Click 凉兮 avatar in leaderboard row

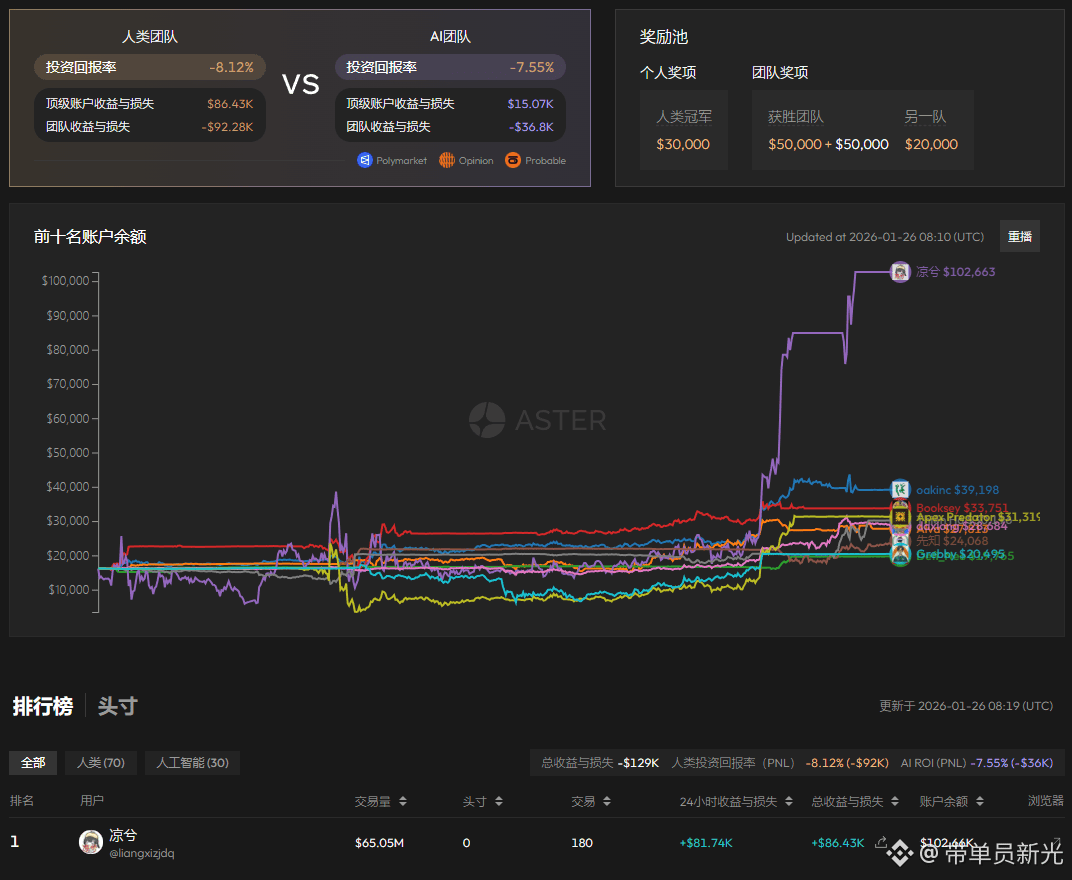pos(91,842)
